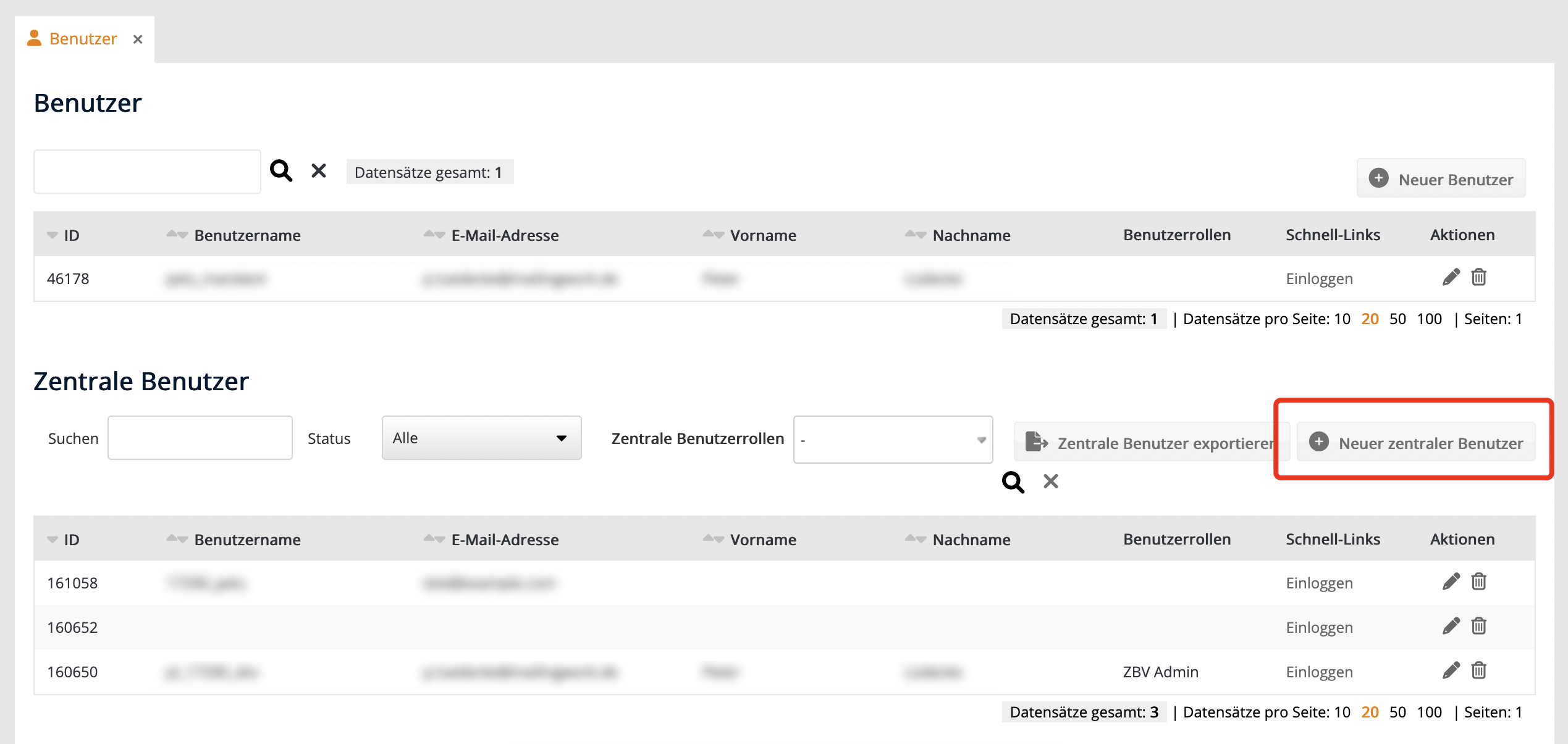The height and width of the screenshot is (744, 1568).
Task: Delete central user 160652 with trash icon
Action: click(1478, 627)
